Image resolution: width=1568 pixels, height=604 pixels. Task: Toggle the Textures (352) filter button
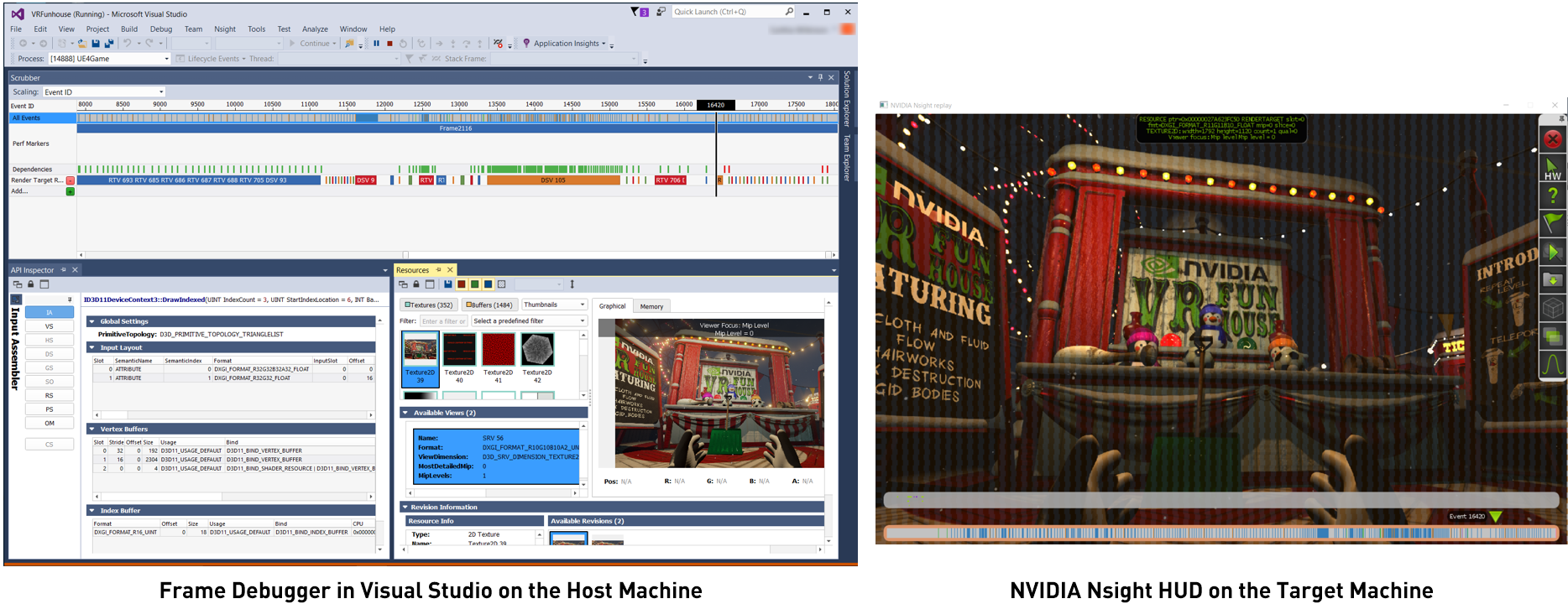428,305
